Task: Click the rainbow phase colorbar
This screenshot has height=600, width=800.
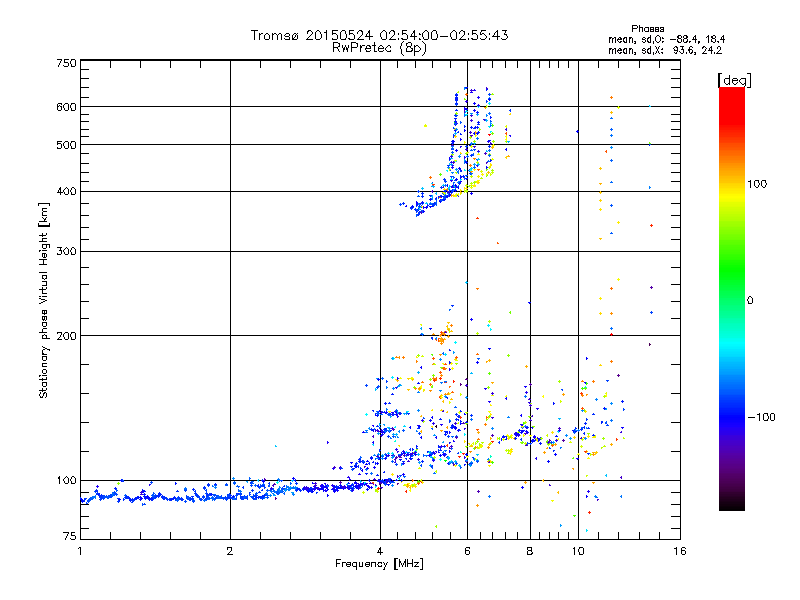Action: point(732,298)
